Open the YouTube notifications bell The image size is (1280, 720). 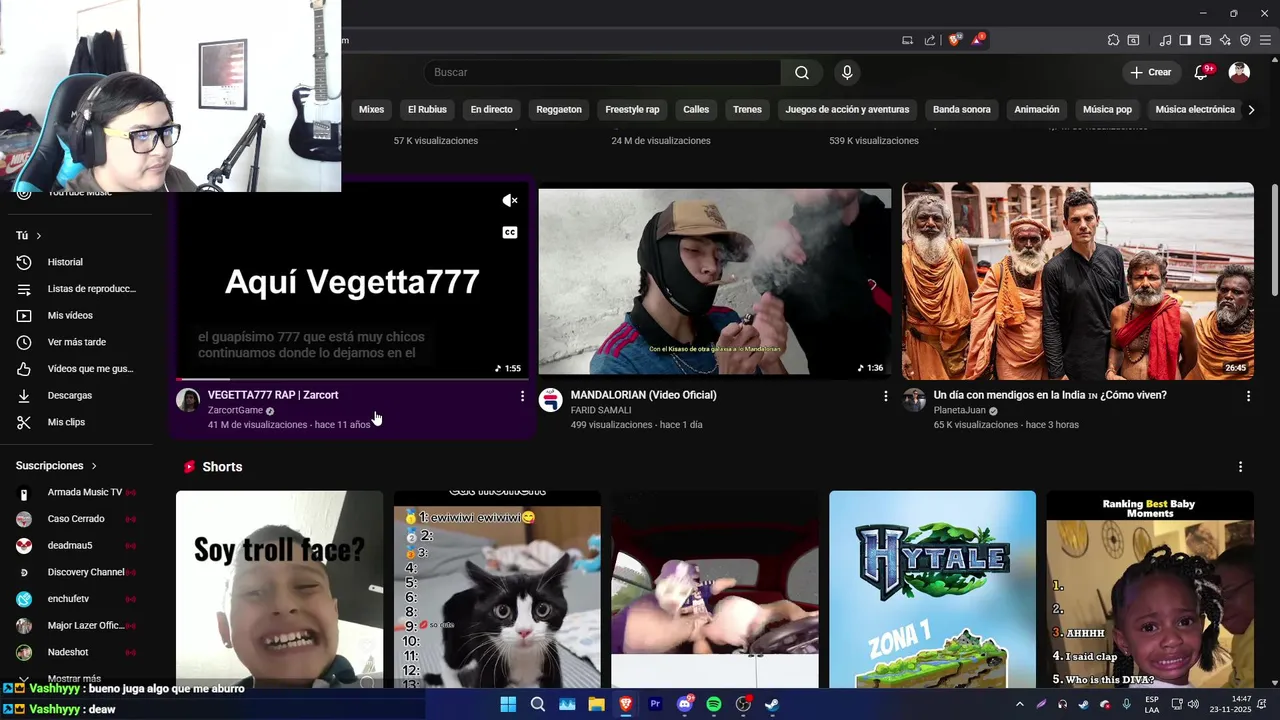[x=1202, y=72]
